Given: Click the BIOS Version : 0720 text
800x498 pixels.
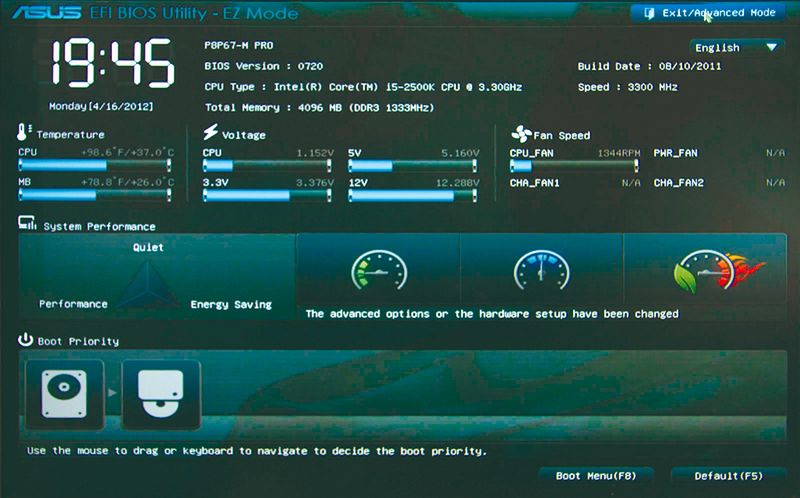Looking at the screenshot, I should (263, 66).
